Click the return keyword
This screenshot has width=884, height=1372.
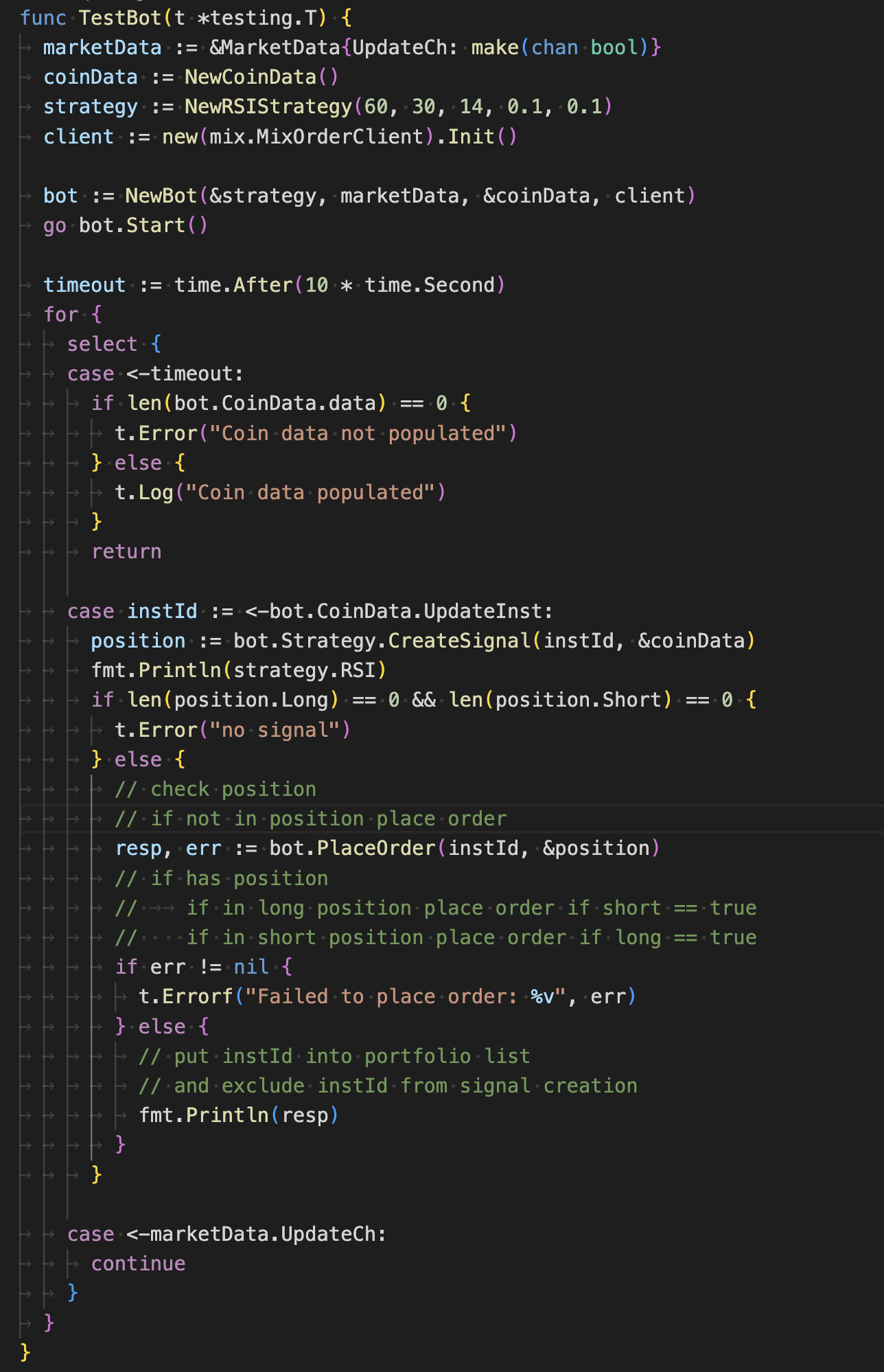pyautogui.click(x=126, y=551)
